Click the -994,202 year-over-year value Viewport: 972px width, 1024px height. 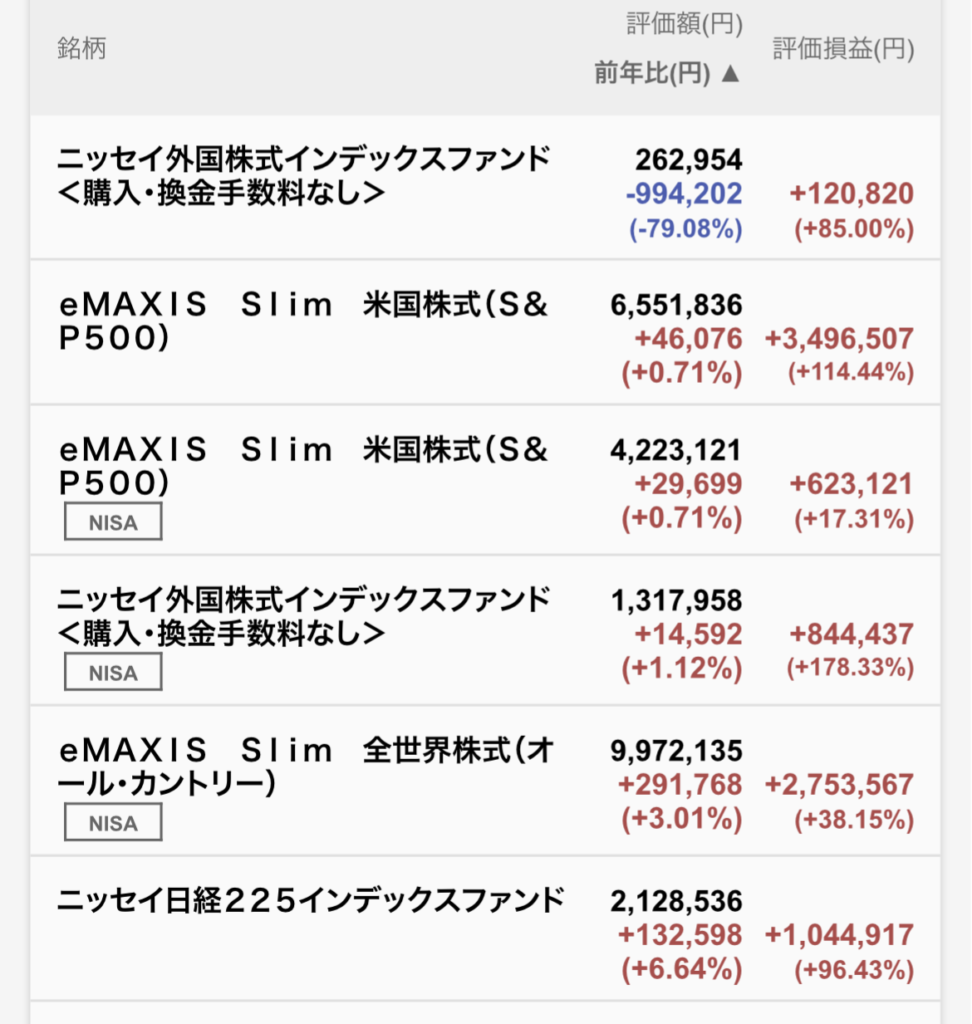pyautogui.click(x=684, y=194)
